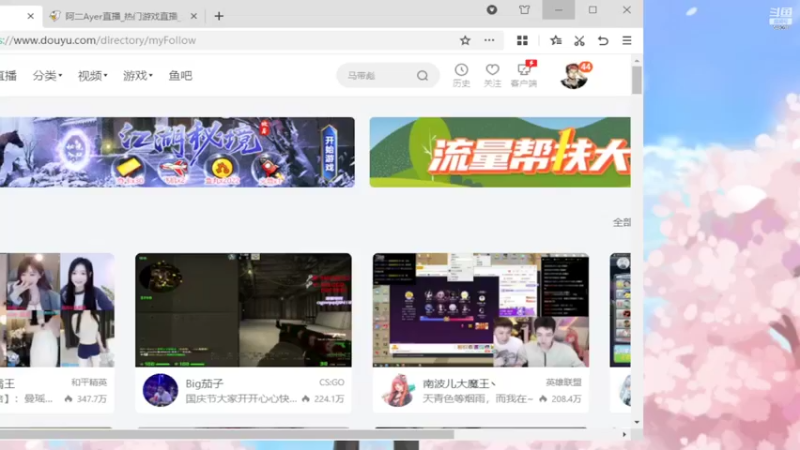Expand the 游戏 dropdown
Image resolution: width=800 pixels, height=450 pixels.
[138, 76]
